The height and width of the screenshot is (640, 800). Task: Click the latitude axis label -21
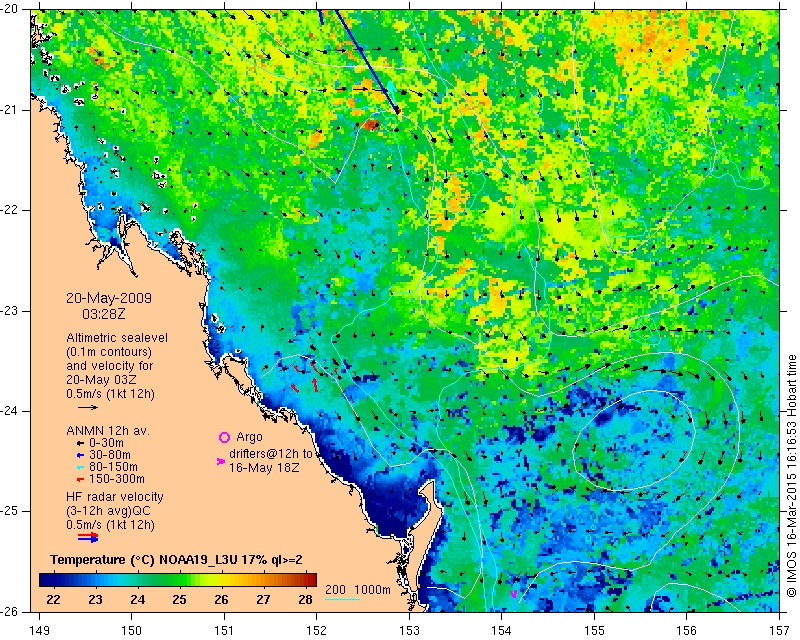11,110
